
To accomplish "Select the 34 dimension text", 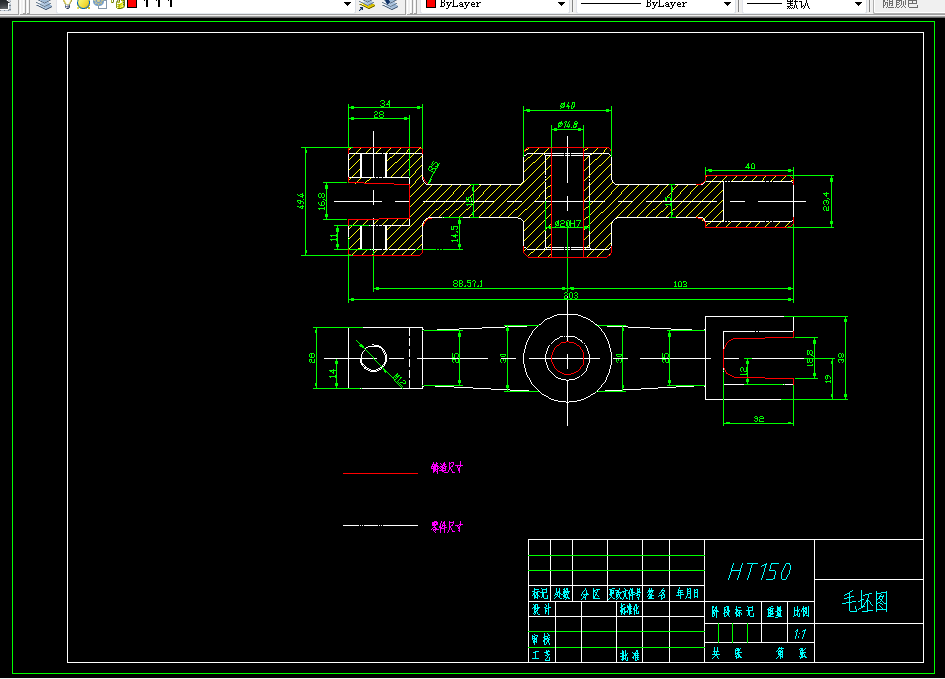I will [385, 103].
